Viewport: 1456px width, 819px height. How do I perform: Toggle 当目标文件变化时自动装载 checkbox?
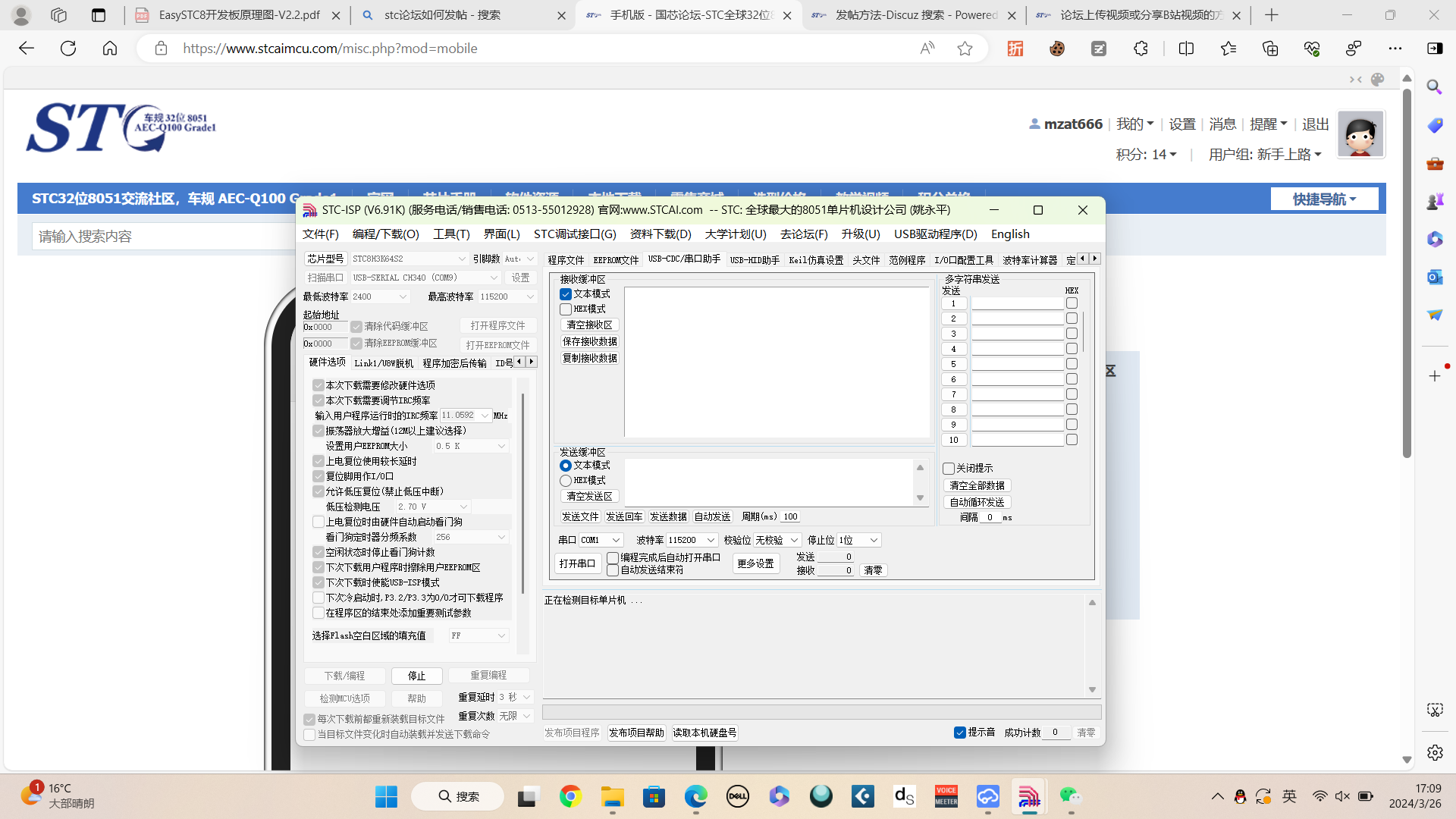tap(309, 735)
